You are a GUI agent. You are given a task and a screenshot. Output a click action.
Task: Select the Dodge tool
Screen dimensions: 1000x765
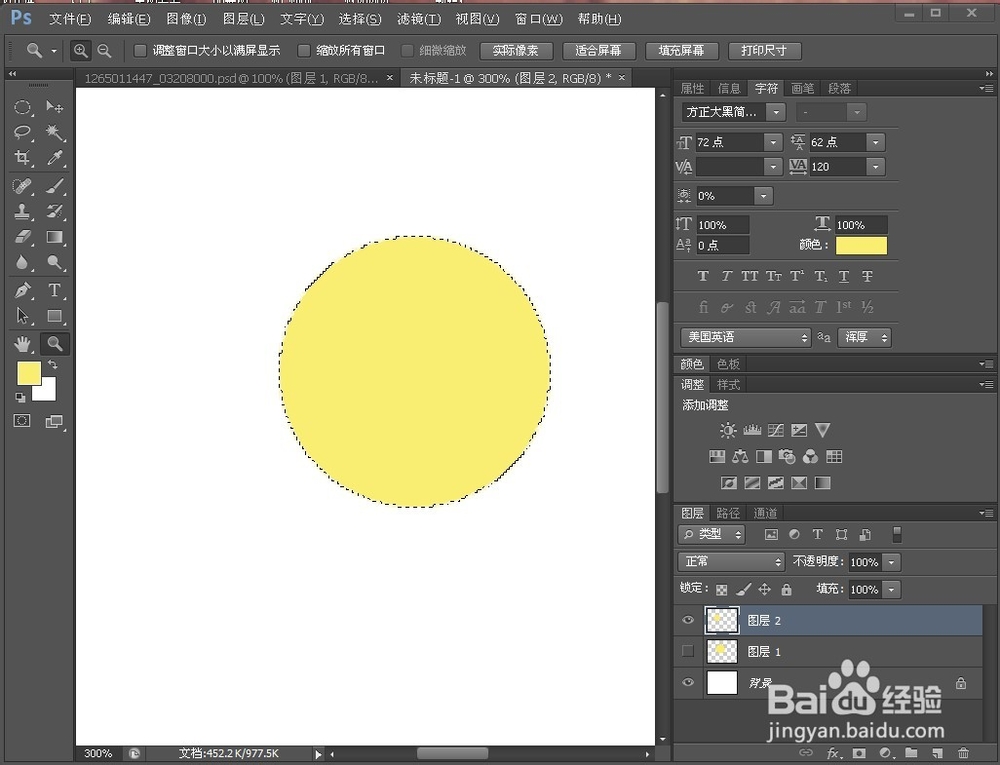pyautogui.click(x=55, y=262)
